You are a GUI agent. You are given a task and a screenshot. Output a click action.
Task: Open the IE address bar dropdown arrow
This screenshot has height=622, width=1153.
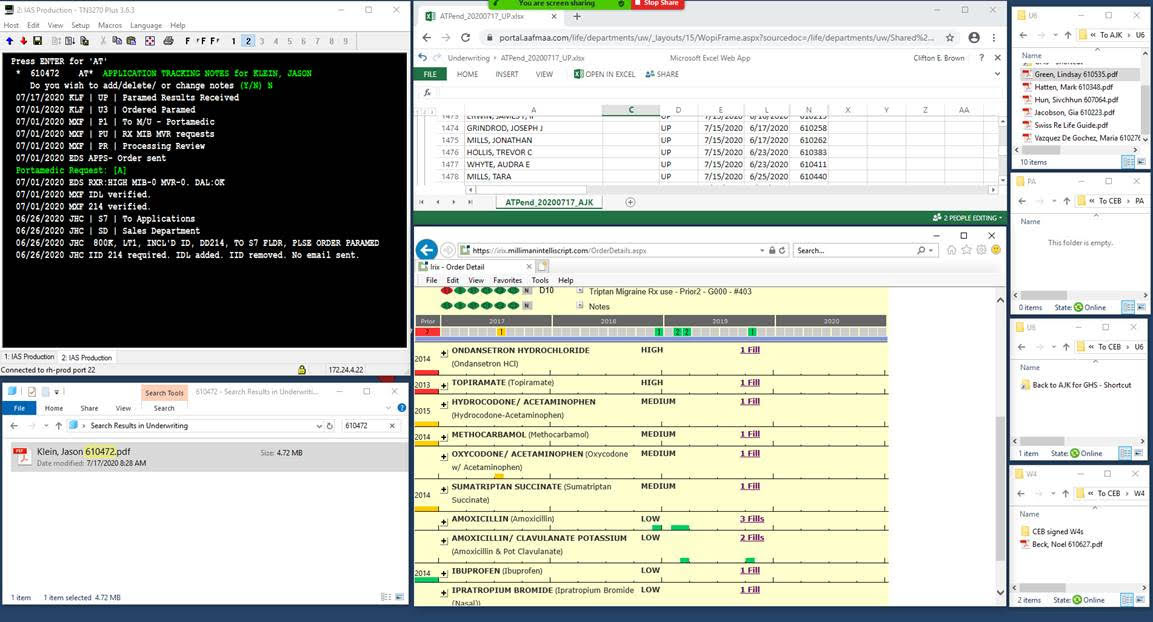(762, 251)
